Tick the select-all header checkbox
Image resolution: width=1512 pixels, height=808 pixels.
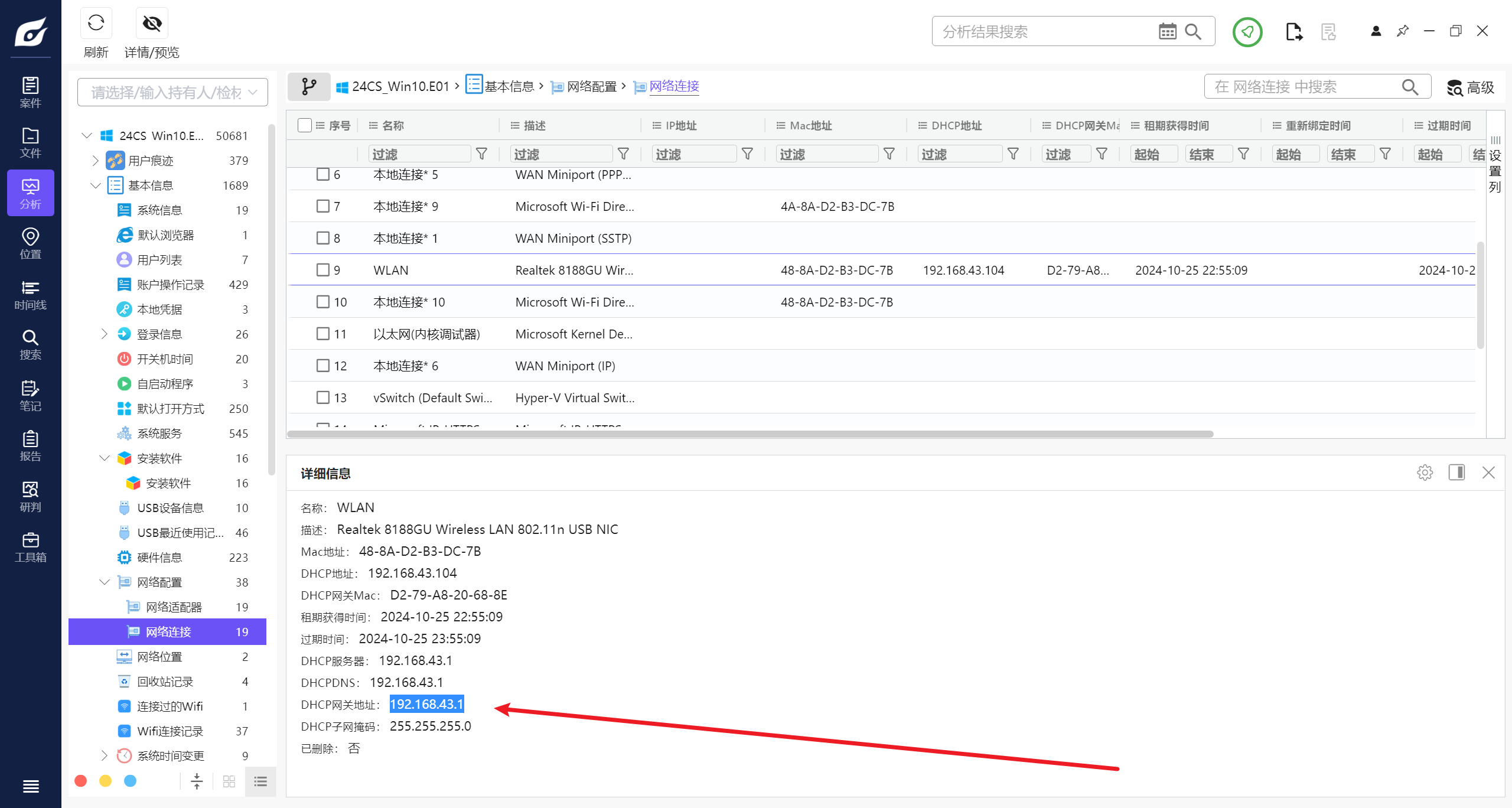click(x=305, y=125)
